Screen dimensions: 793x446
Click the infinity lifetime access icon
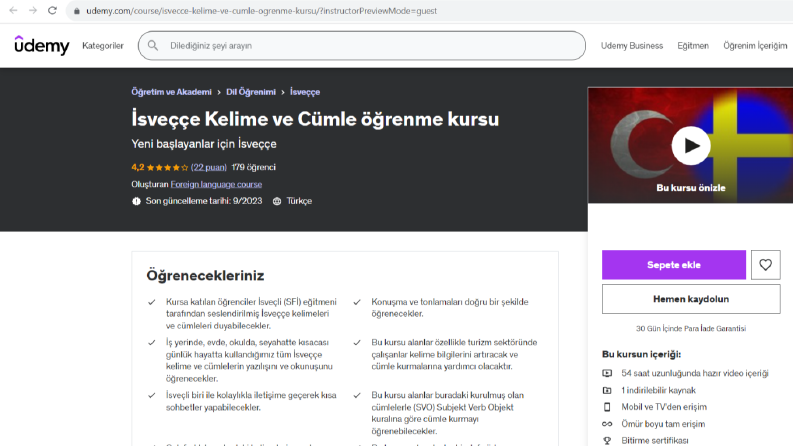[x=607, y=424]
